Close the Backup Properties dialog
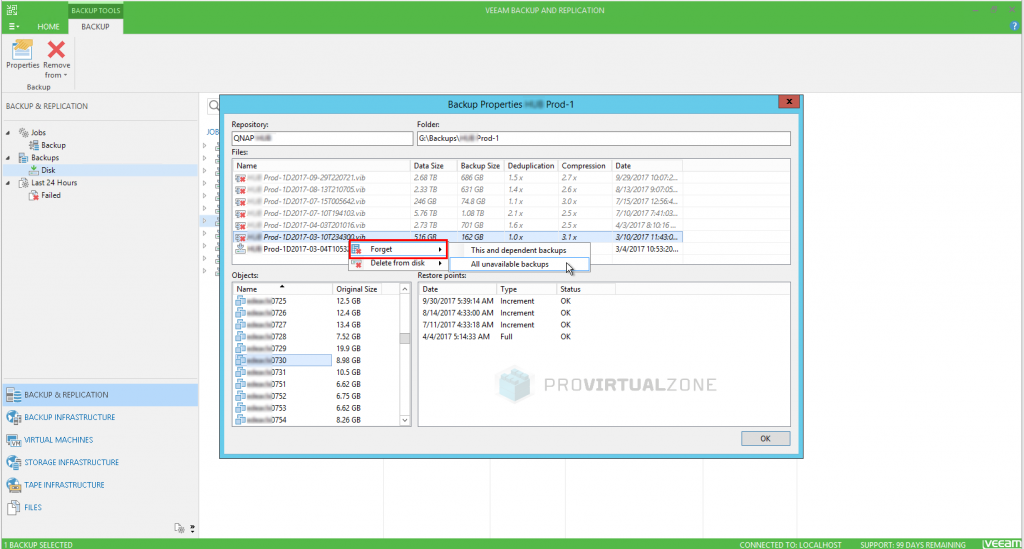This screenshot has height=549, width=1024. (x=789, y=102)
